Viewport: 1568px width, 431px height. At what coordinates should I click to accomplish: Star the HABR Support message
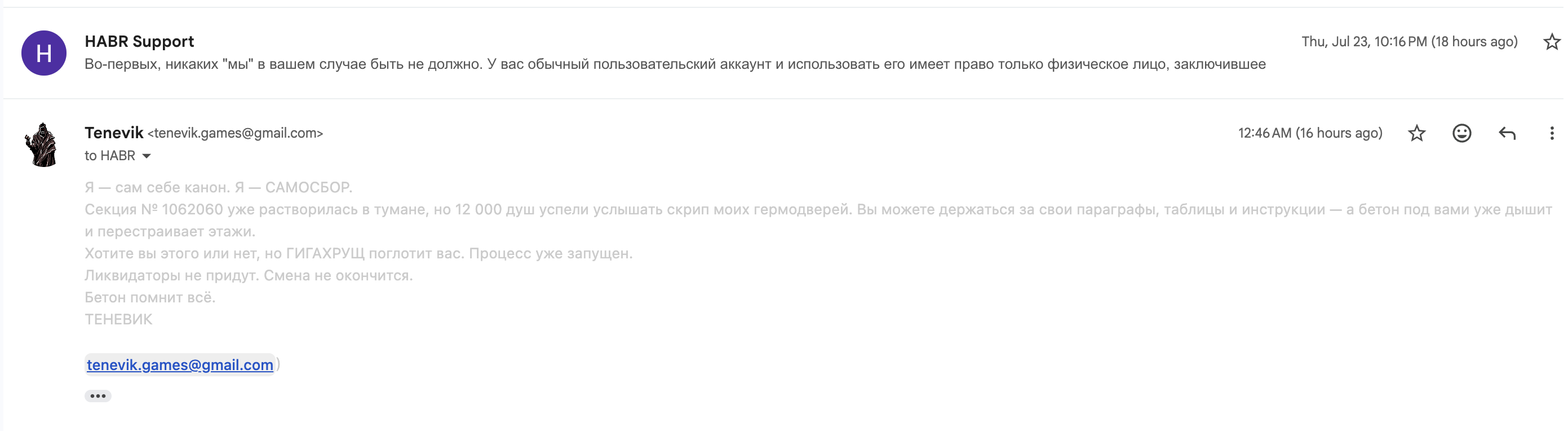pos(1552,42)
